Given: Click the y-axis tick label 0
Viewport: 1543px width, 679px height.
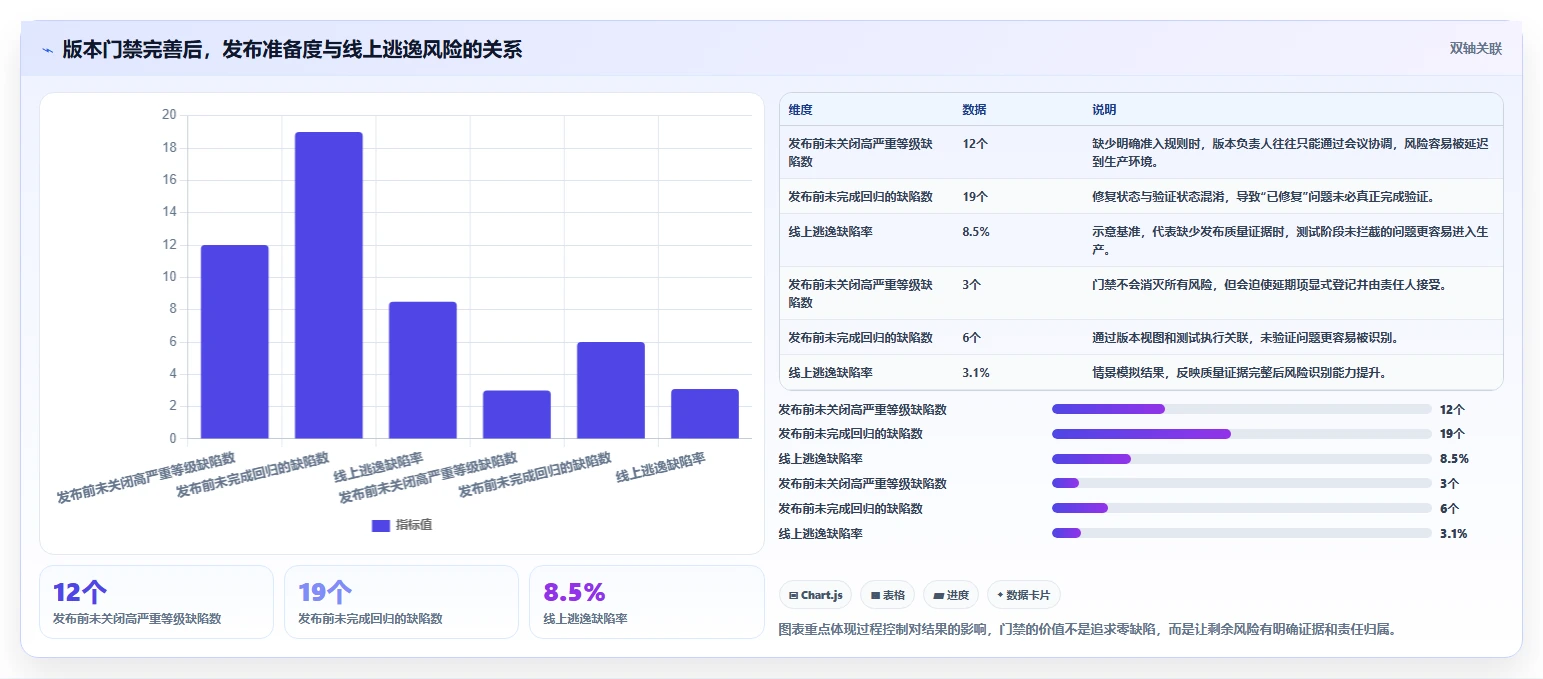Looking at the screenshot, I should click(172, 438).
